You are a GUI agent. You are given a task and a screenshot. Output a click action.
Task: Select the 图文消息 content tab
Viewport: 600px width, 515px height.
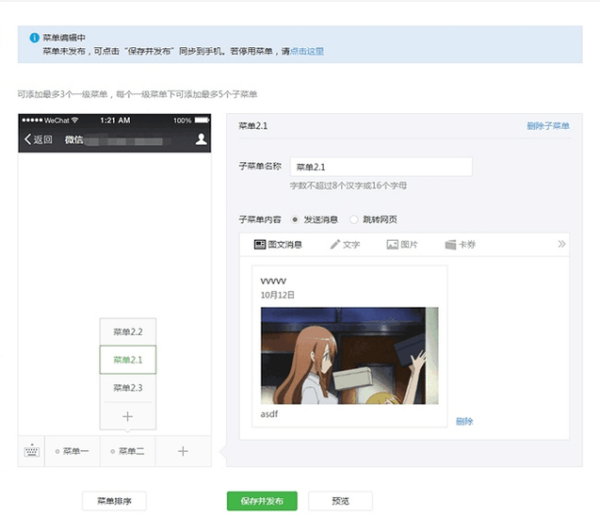tap(279, 244)
